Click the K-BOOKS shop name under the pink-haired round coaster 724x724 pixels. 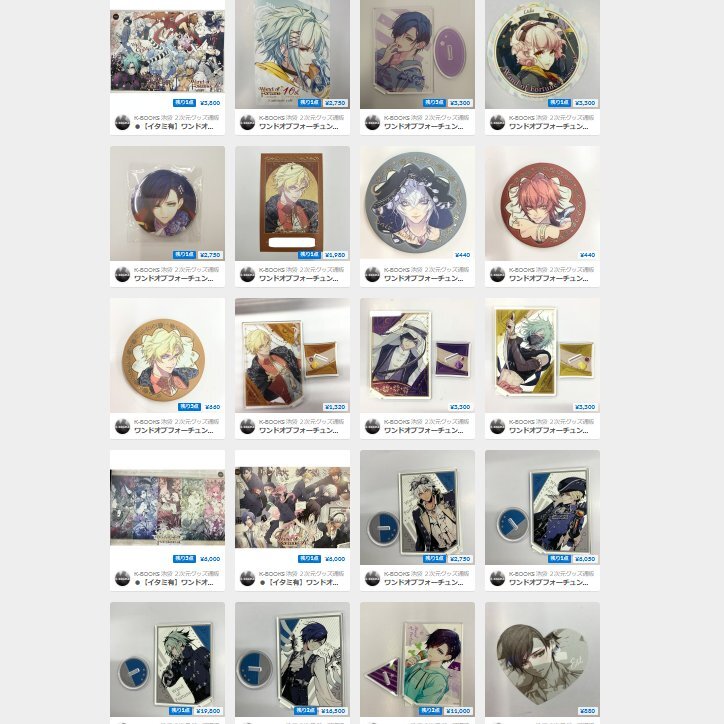pos(549,118)
